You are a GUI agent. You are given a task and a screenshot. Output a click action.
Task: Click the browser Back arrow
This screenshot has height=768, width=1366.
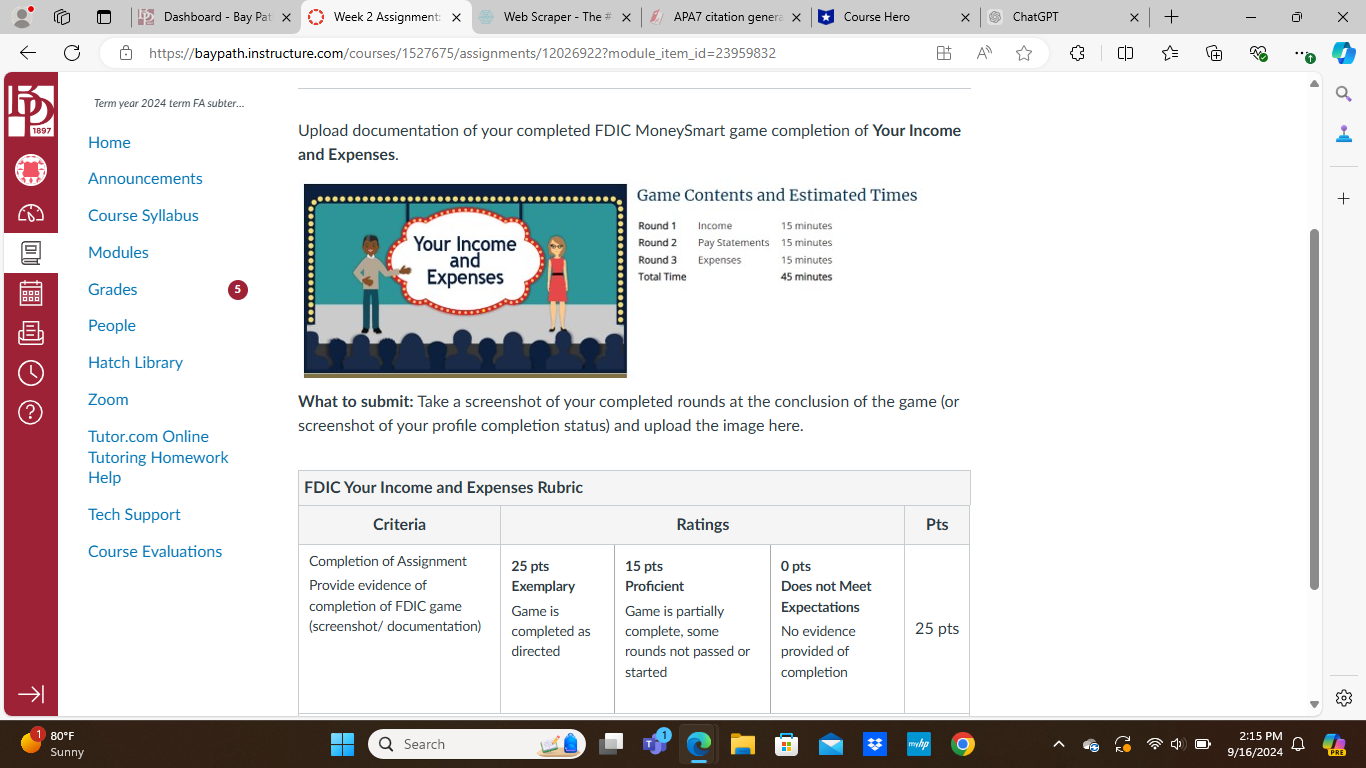tap(28, 53)
